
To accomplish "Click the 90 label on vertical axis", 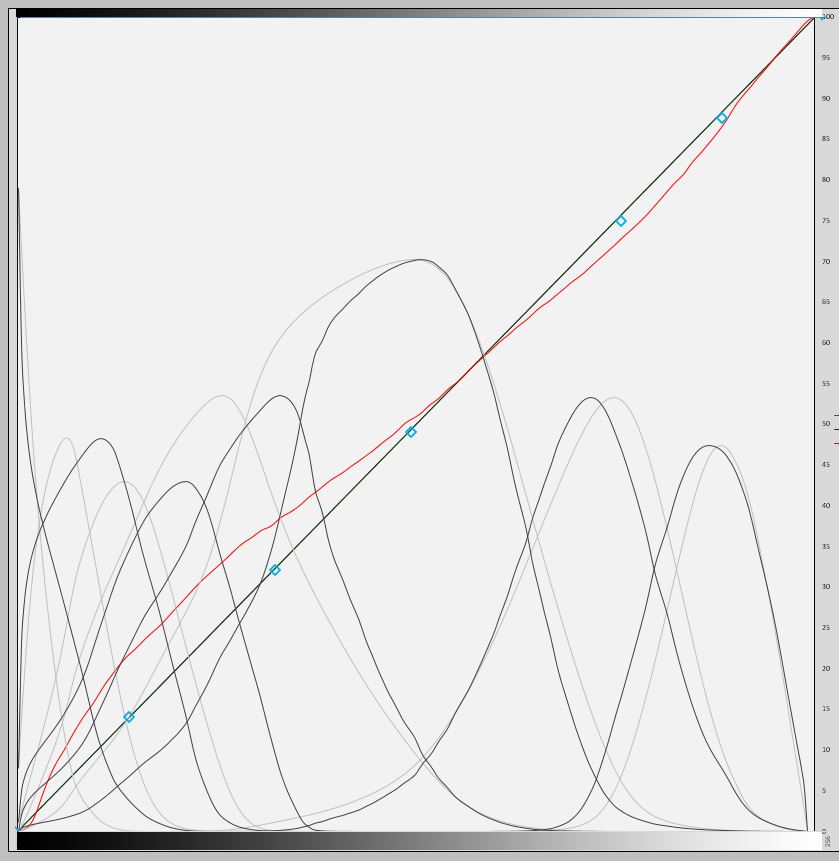I will (826, 99).
